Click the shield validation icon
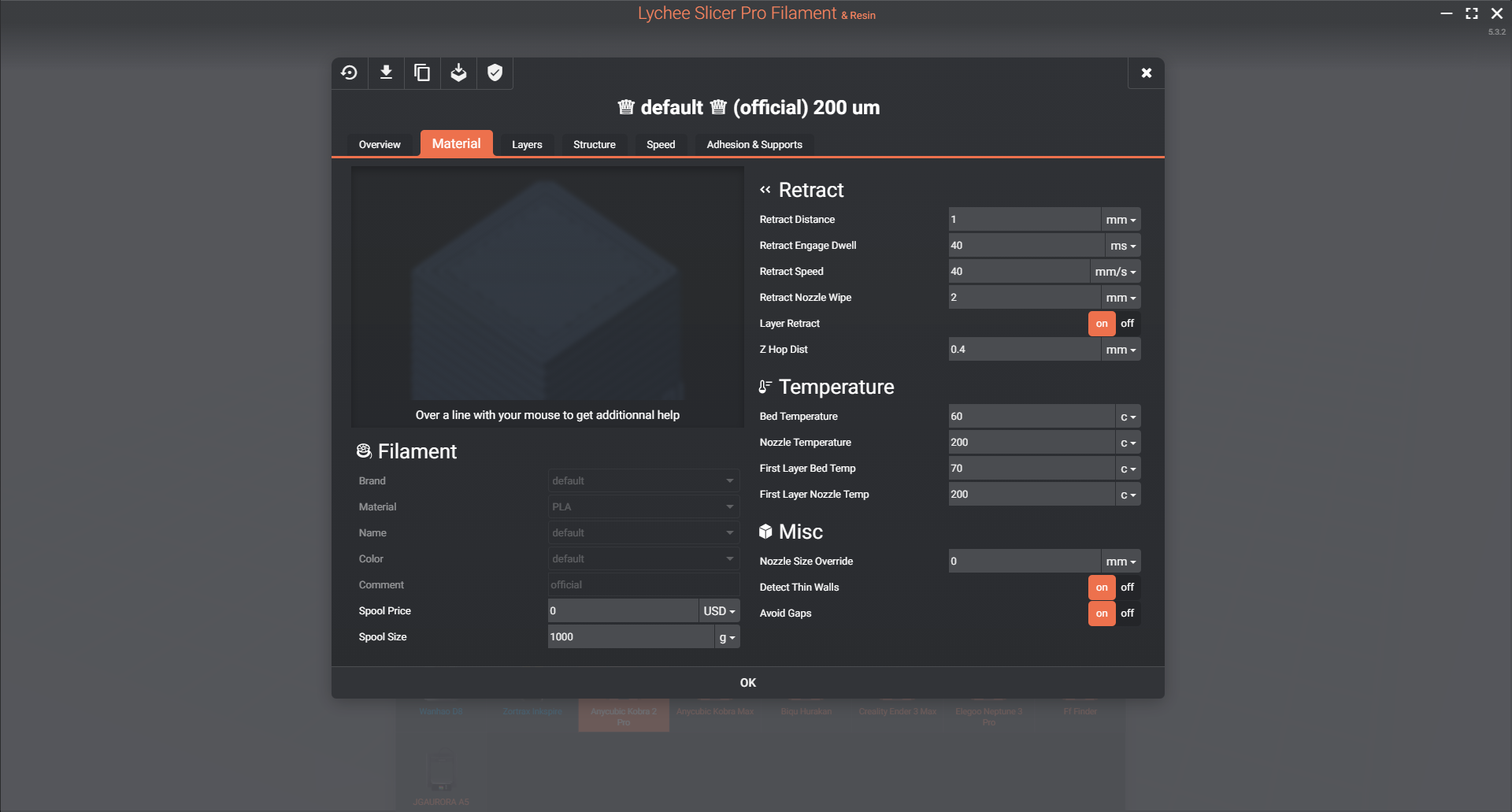Viewport: 1512px width, 812px height. click(x=495, y=72)
